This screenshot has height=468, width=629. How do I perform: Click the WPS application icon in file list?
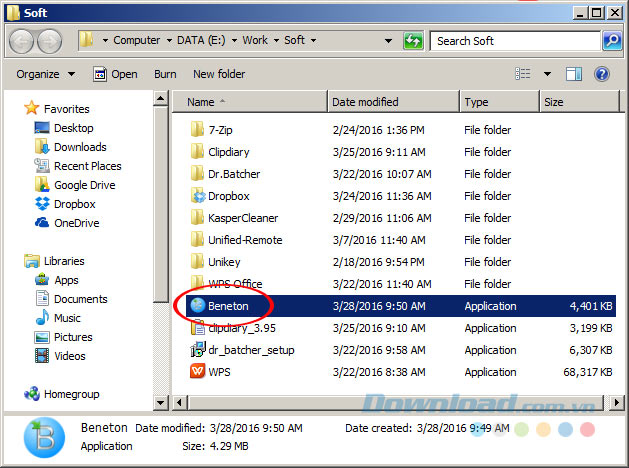[x=198, y=371]
